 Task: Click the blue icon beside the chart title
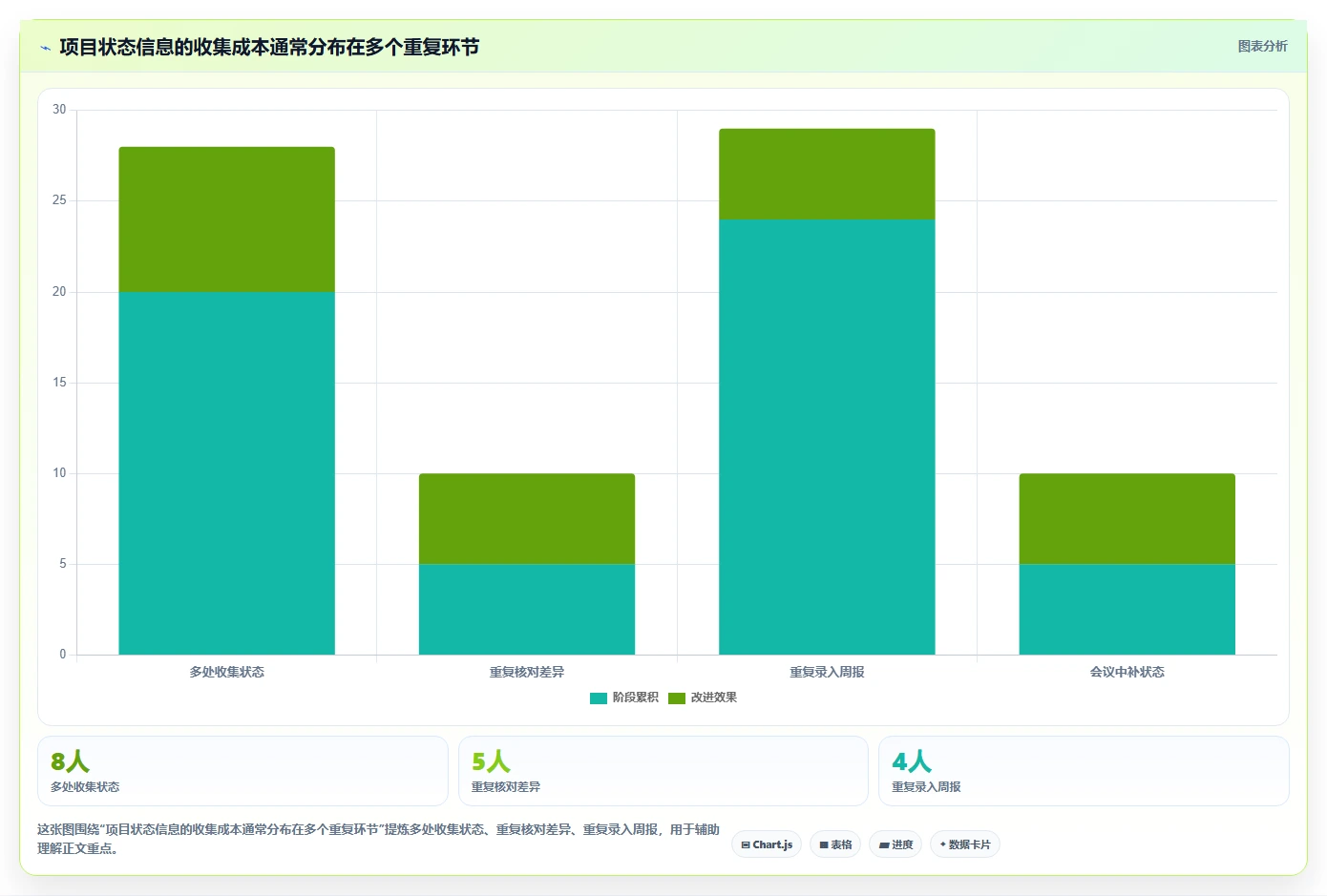coord(45,48)
